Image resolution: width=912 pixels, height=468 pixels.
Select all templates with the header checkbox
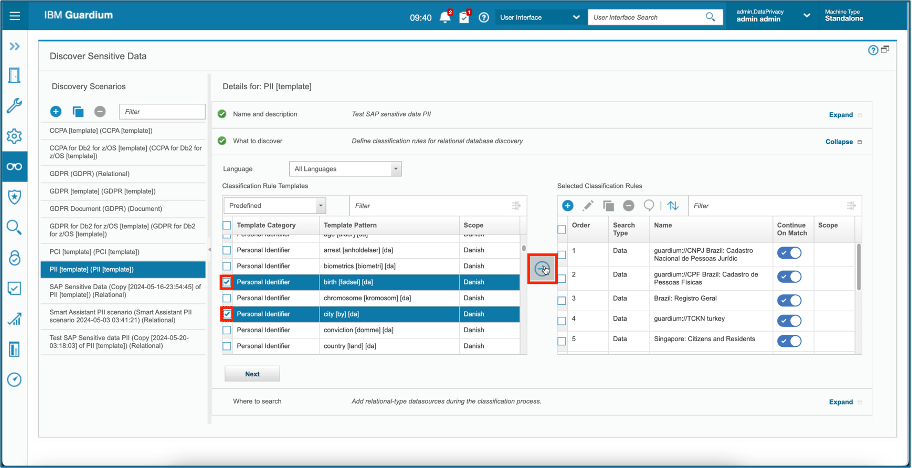click(227, 225)
